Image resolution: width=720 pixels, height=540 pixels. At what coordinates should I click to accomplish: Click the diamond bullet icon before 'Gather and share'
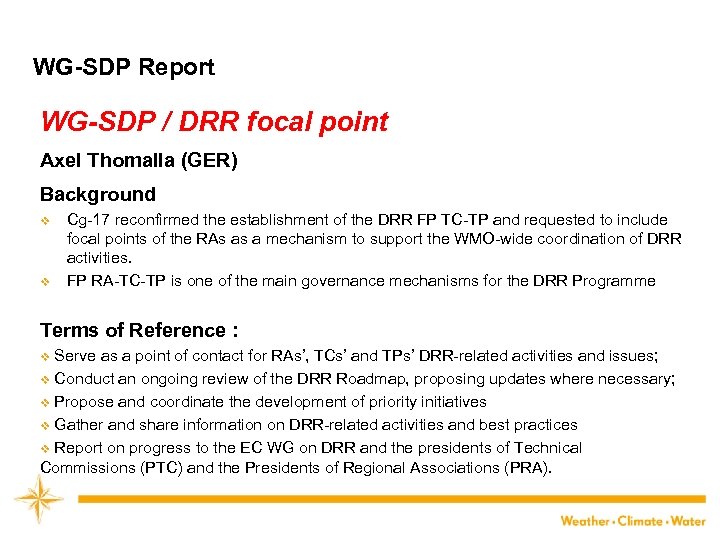tap(45, 426)
